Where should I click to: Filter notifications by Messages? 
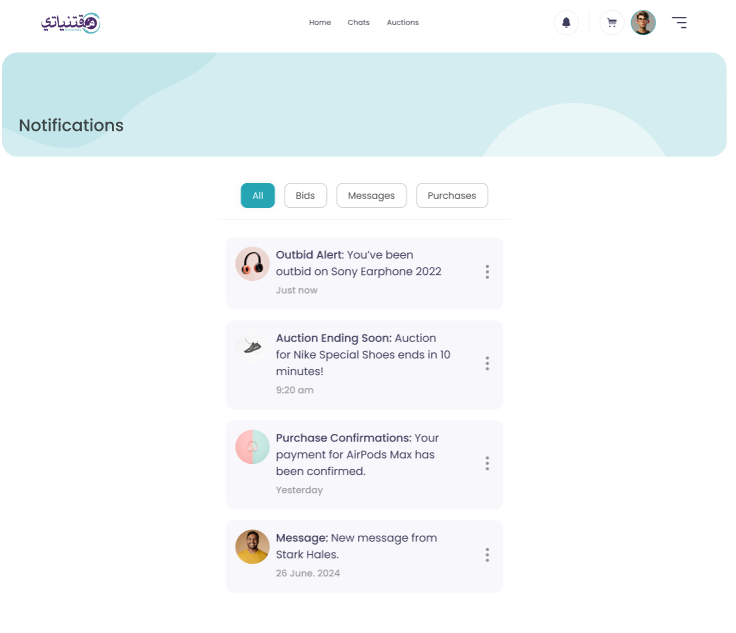pos(371,196)
